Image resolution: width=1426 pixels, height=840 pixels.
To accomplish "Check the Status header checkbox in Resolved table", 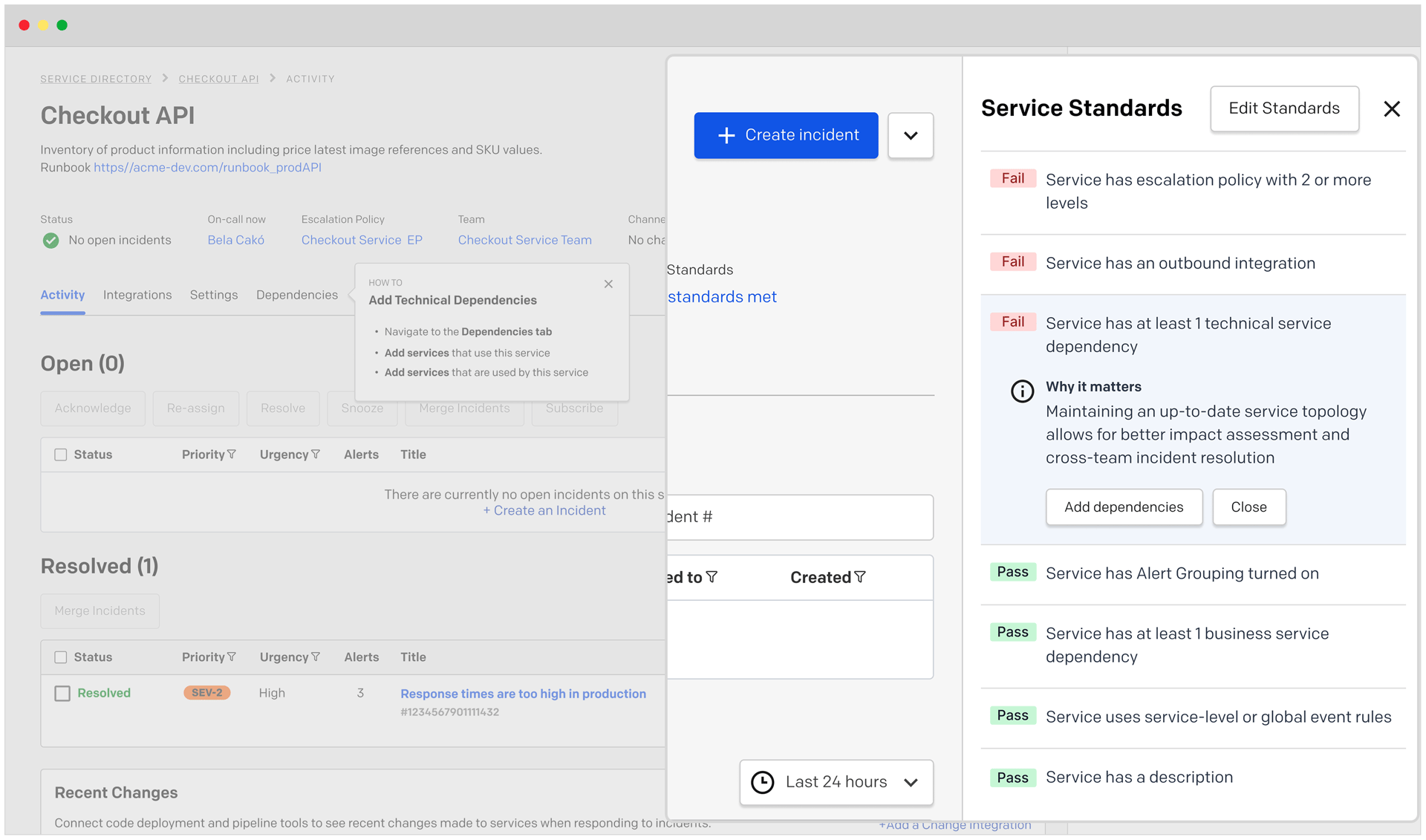I will tap(60, 657).
